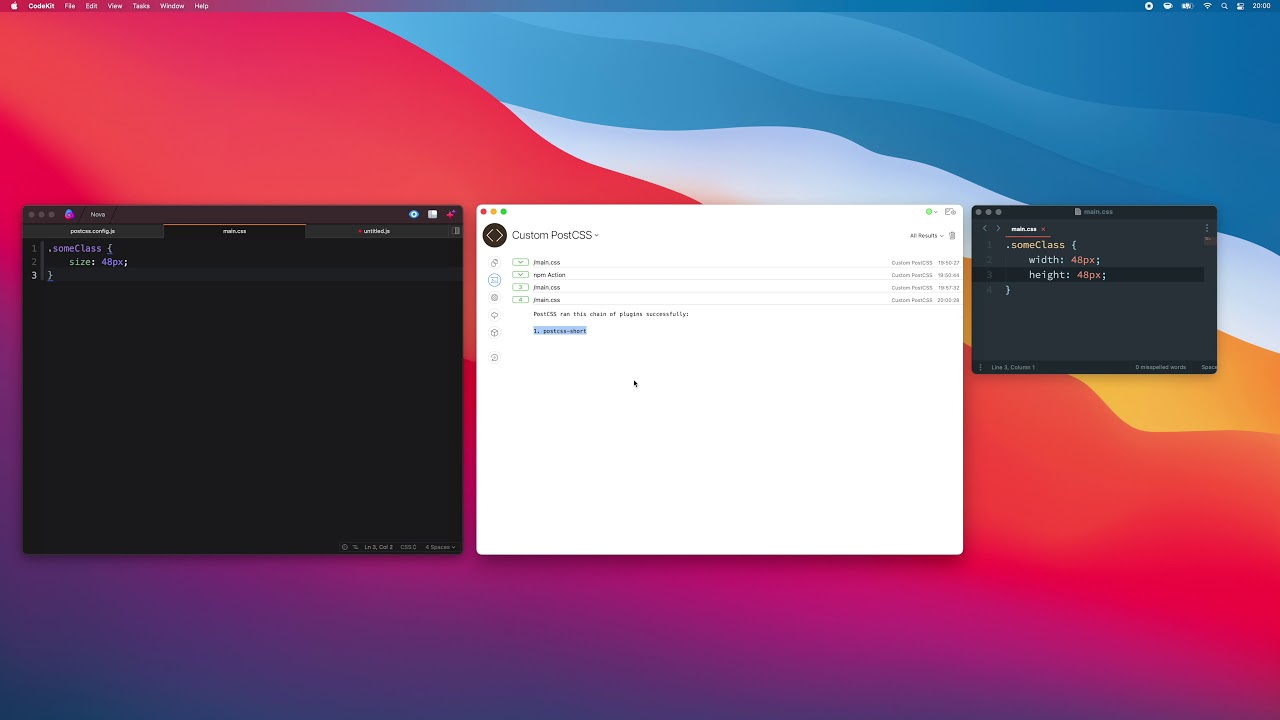
Task: Open the All Results filter dropdown
Action: pos(926,236)
